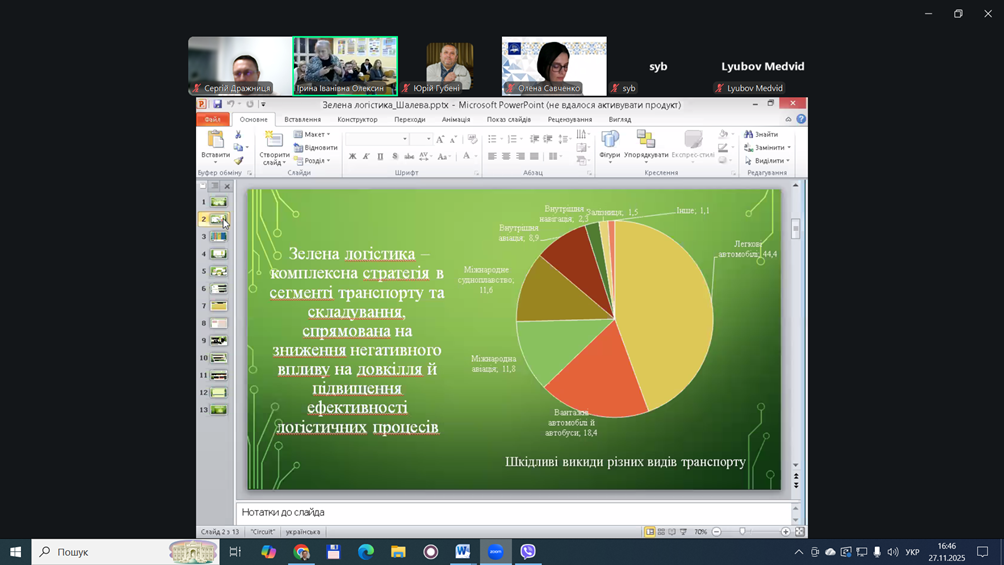Toggle bold text formatting

tap(352, 157)
